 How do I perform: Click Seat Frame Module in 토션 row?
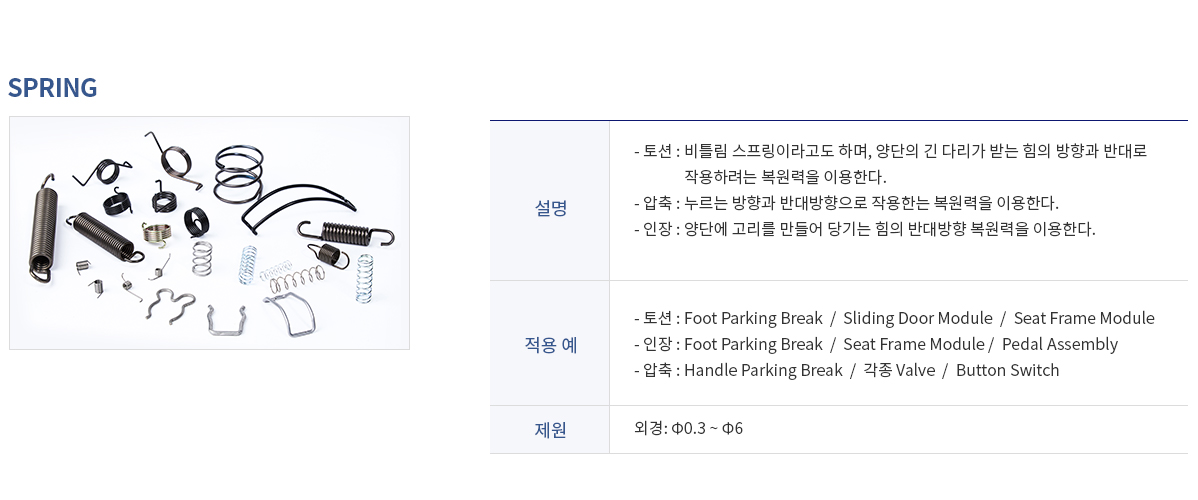pos(1084,318)
